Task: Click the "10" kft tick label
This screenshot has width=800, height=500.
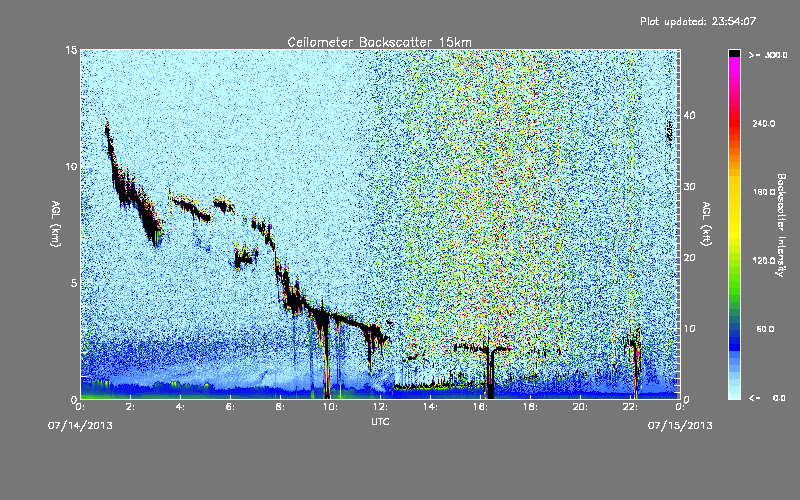Action: 689,329
